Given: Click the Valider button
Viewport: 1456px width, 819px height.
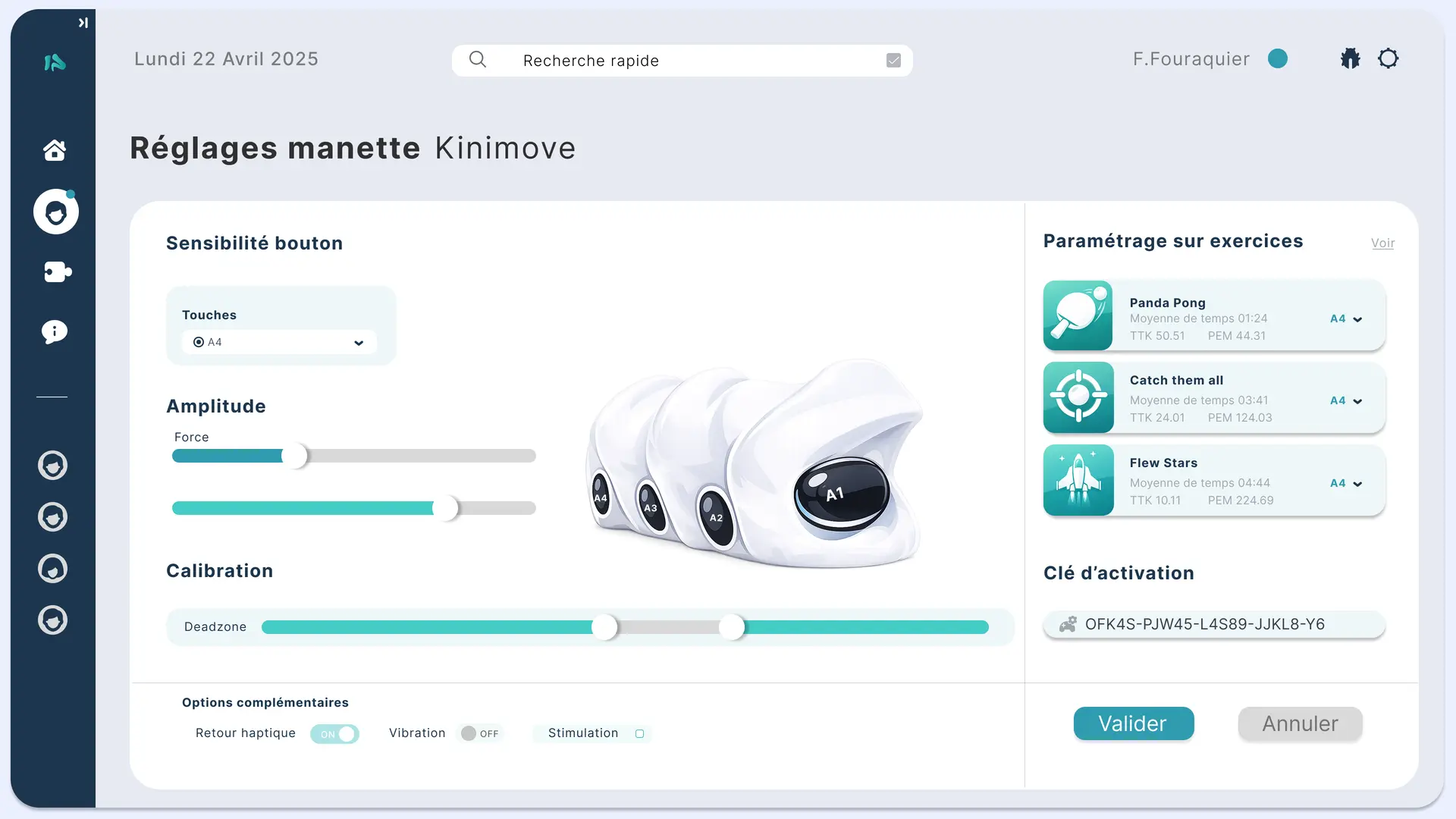Looking at the screenshot, I should [x=1133, y=723].
